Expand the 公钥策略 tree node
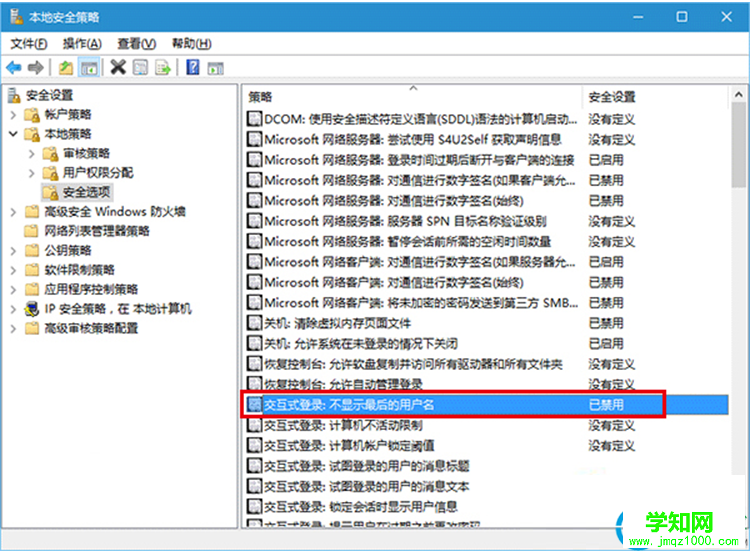Screen dimensions: 750x553 pyautogui.click(x=13, y=251)
